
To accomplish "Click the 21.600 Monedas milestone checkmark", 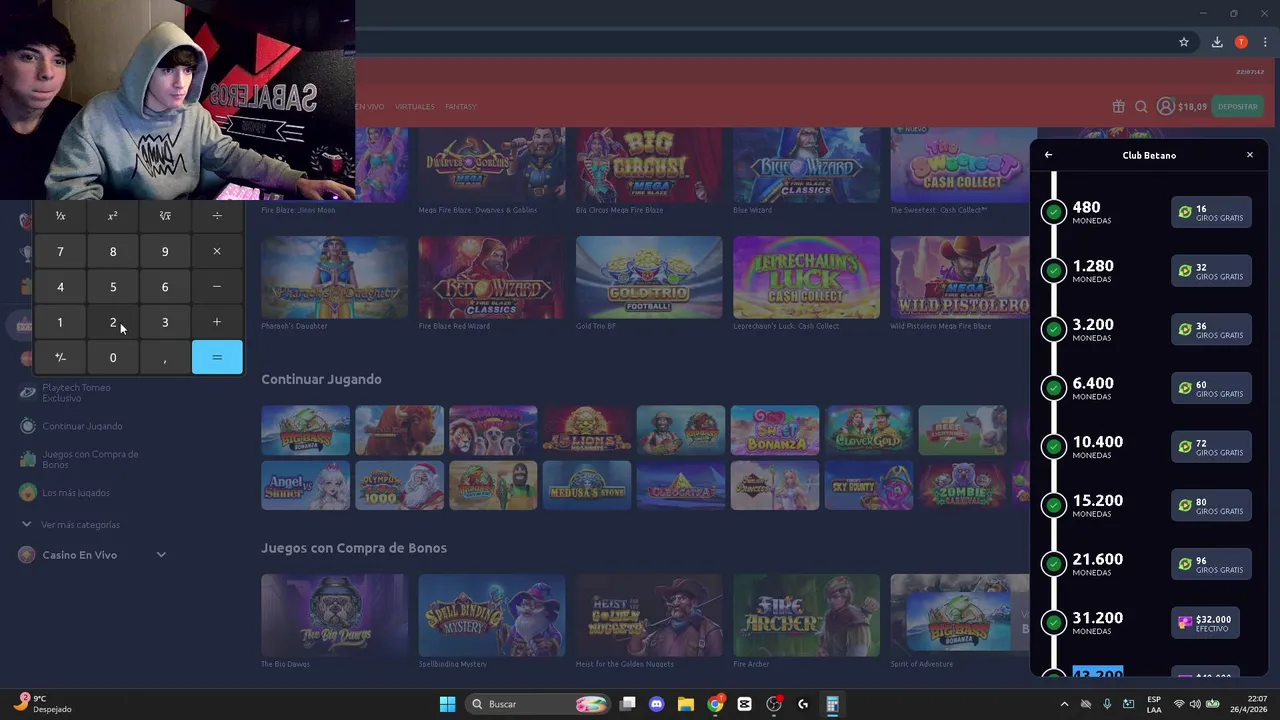I will 1053,563.
